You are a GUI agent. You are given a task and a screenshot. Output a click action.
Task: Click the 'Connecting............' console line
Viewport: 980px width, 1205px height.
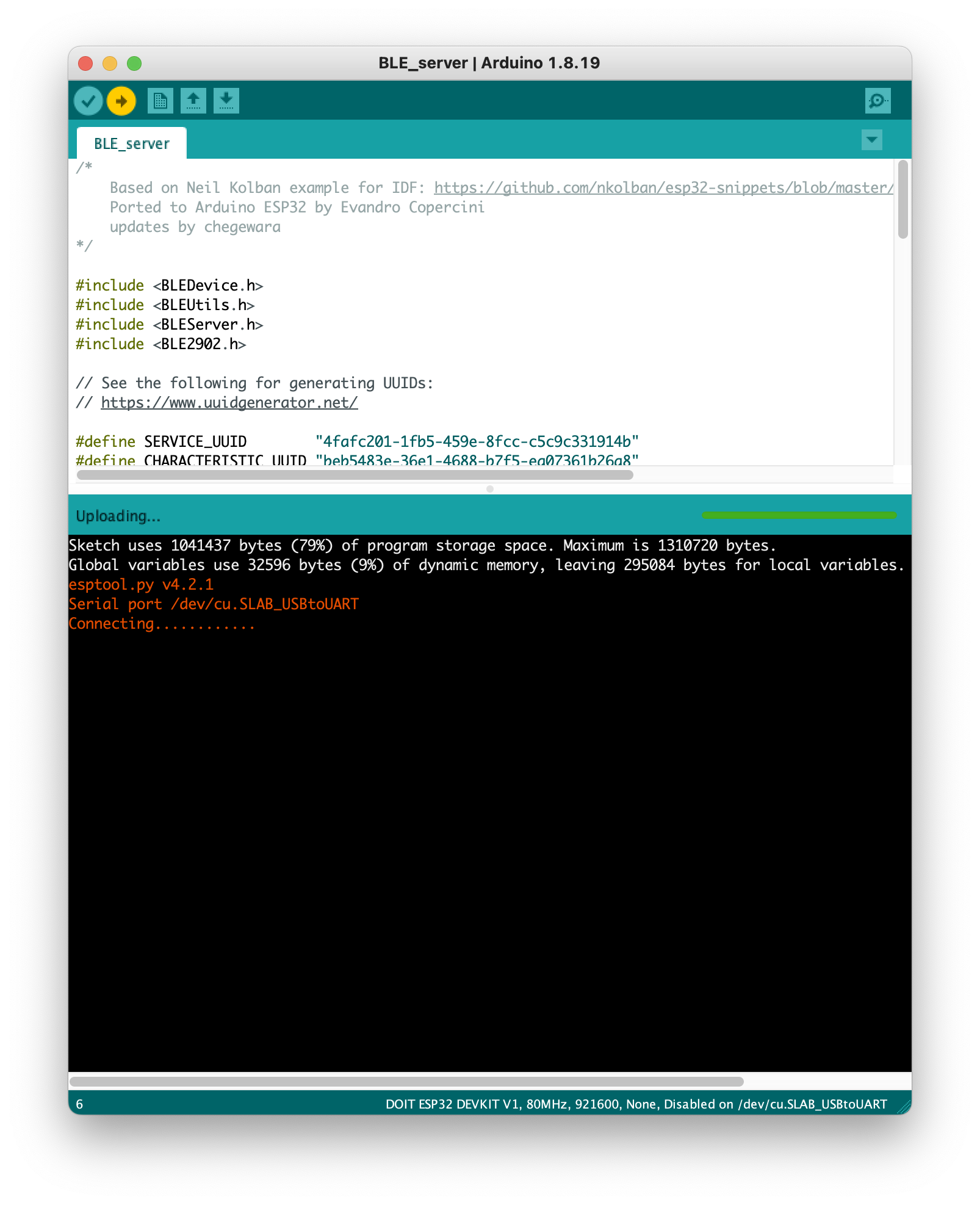click(162, 623)
